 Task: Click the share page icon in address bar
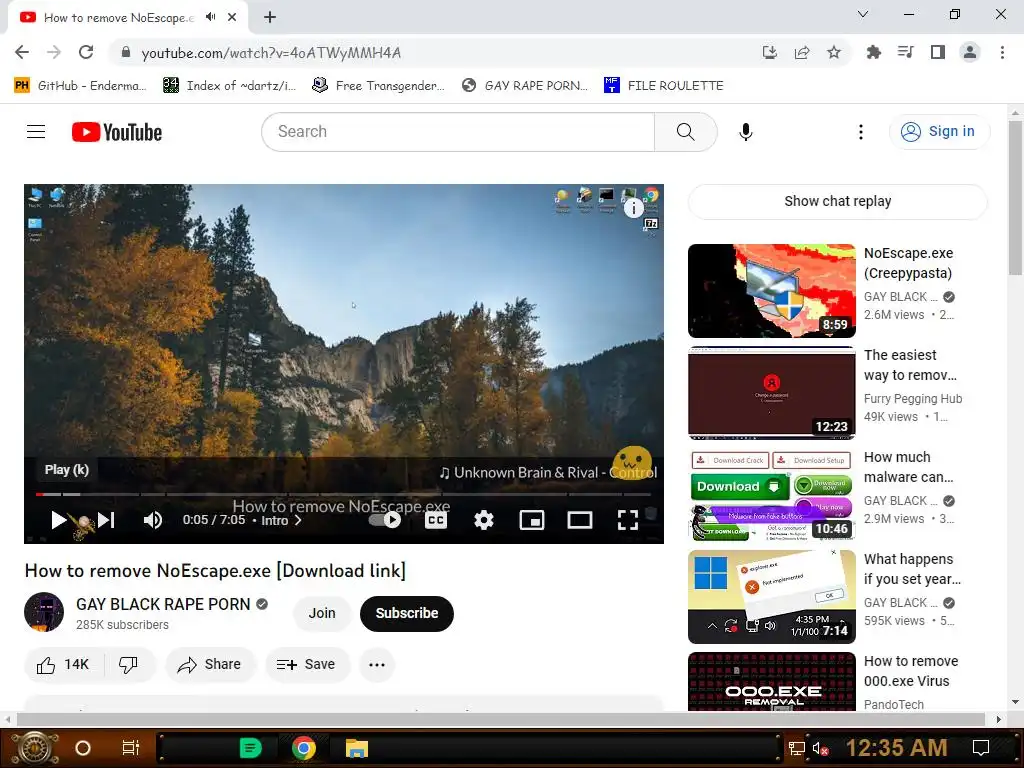pos(802,52)
